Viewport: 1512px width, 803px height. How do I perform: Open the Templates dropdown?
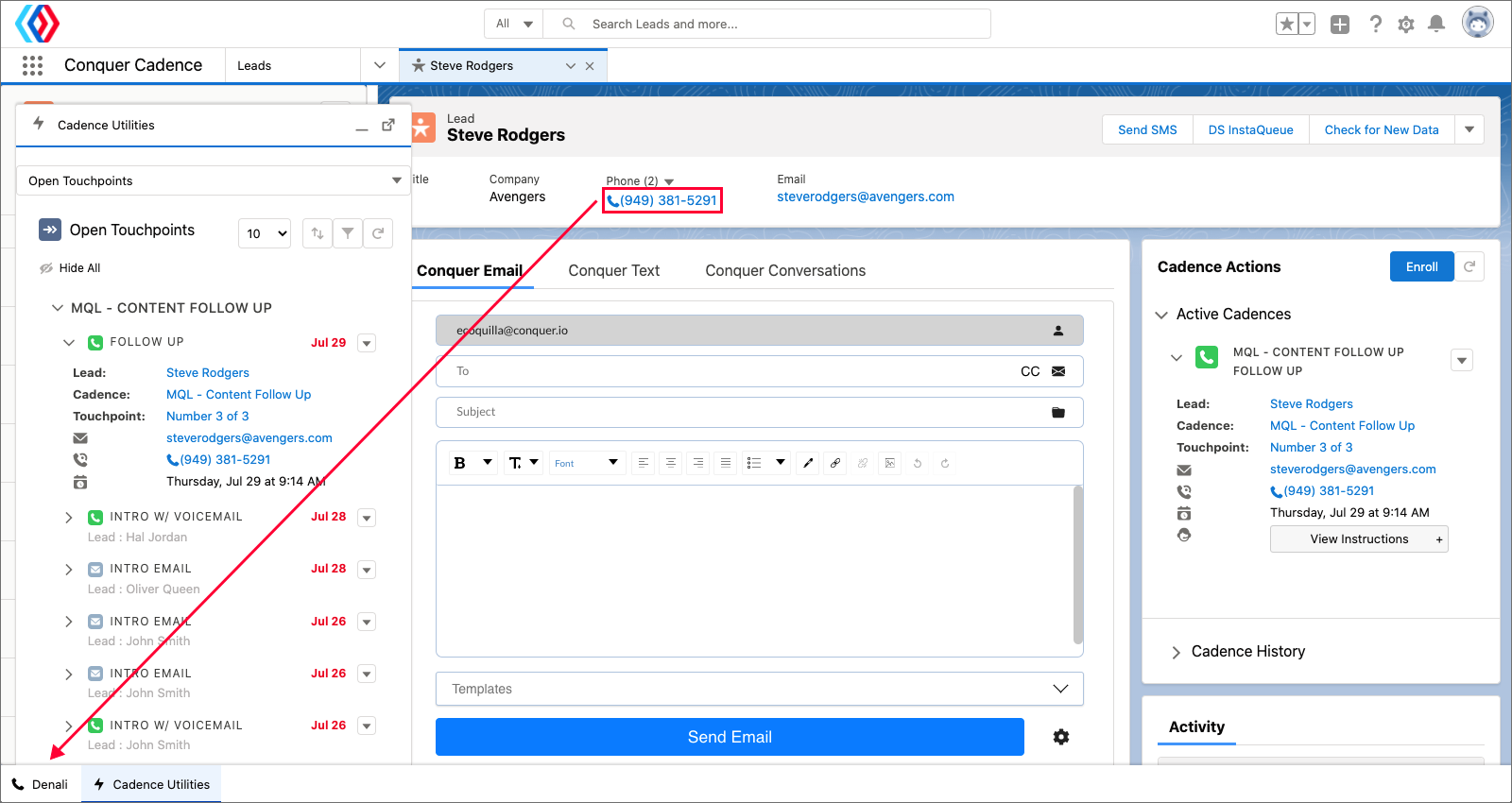pyautogui.click(x=760, y=689)
